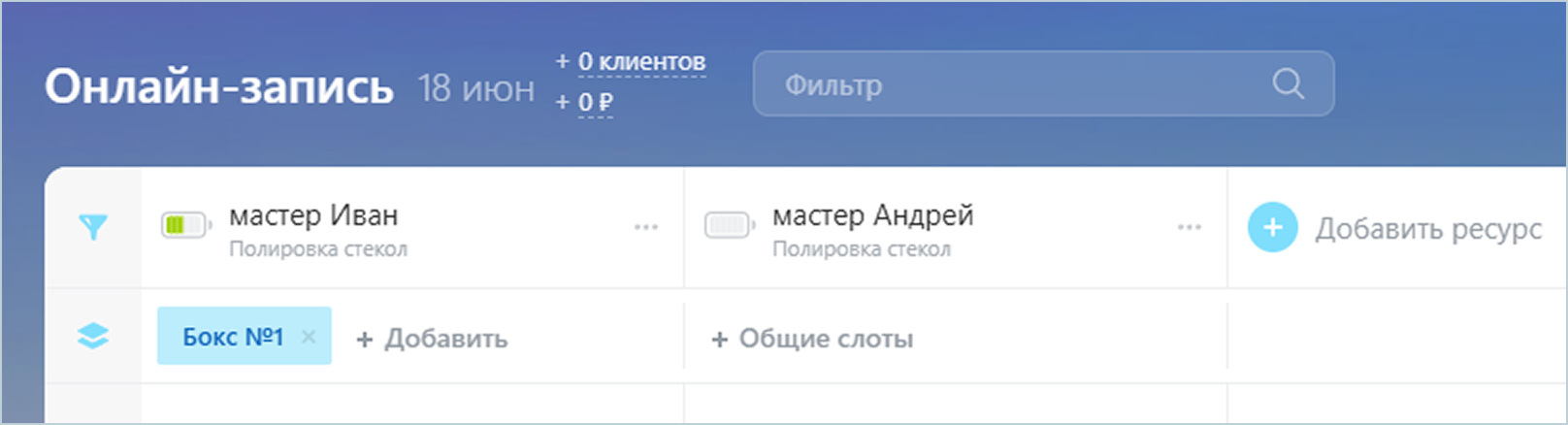This screenshot has width=1568, height=425.
Task: Click the Добавить ресурс button
Action: tap(1427, 228)
